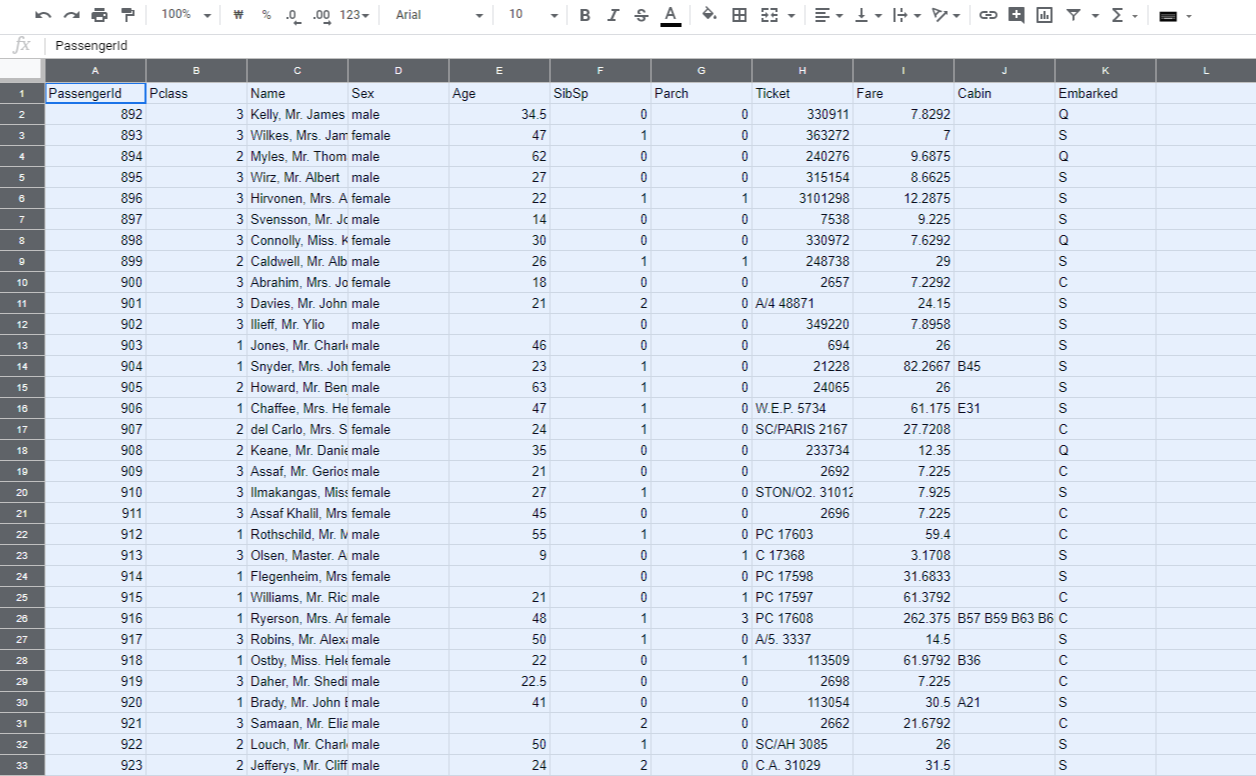The image size is (1256, 776).
Task: Select column H header
Action: 802,71
